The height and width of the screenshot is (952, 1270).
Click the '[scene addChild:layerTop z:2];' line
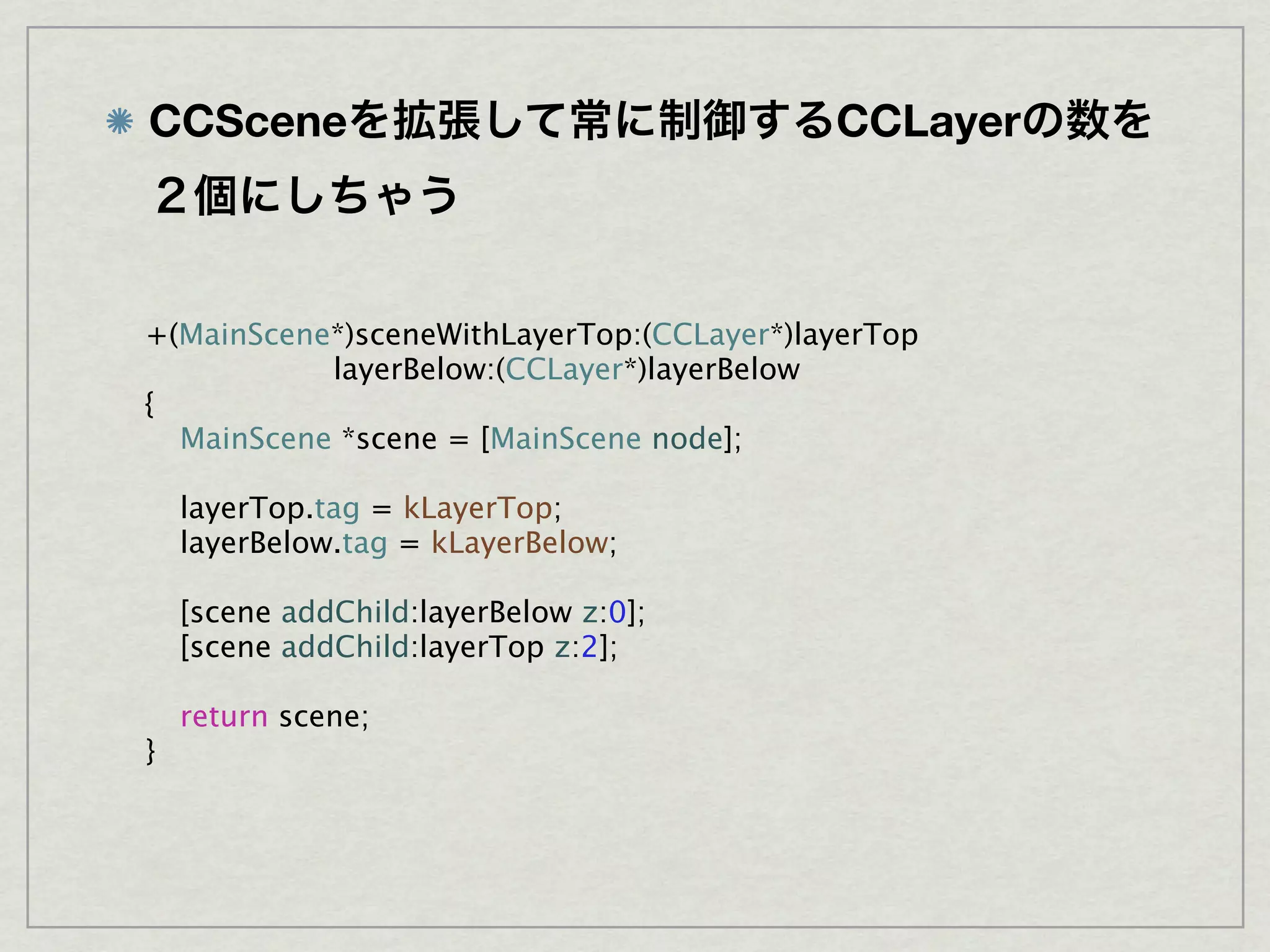(399, 648)
